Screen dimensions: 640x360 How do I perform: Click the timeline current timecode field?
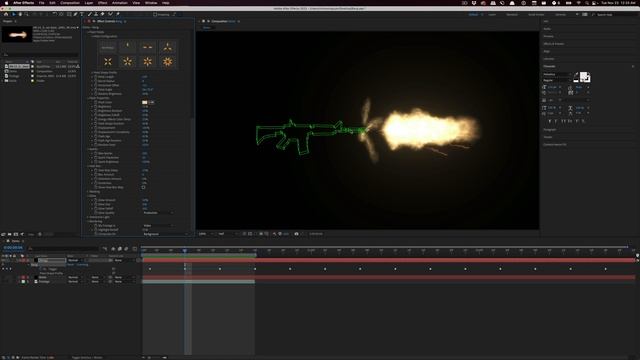(13, 248)
